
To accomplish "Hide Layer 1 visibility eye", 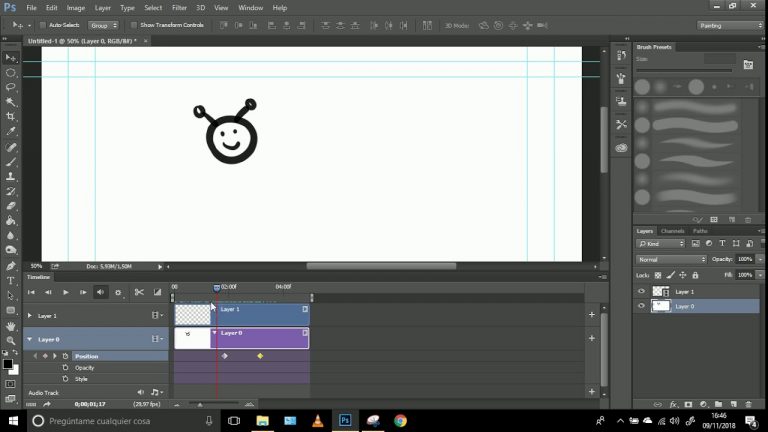I will (x=641, y=291).
